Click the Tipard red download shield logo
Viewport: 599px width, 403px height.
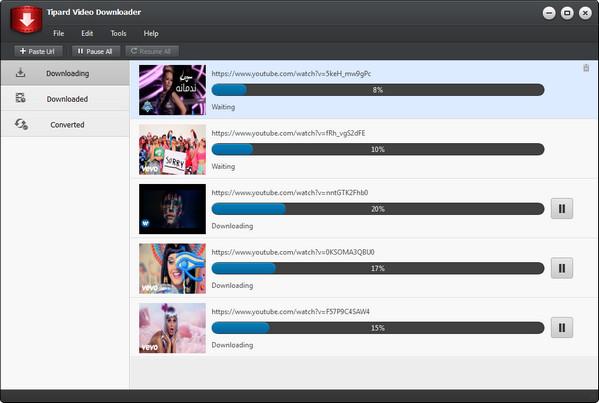pos(26,19)
